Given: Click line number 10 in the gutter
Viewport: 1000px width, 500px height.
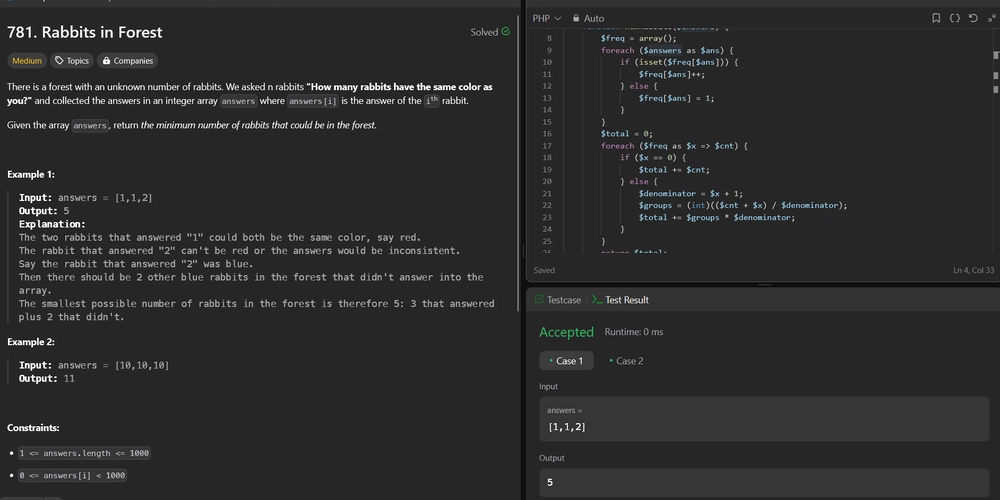Looking at the screenshot, I should [x=547, y=62].
